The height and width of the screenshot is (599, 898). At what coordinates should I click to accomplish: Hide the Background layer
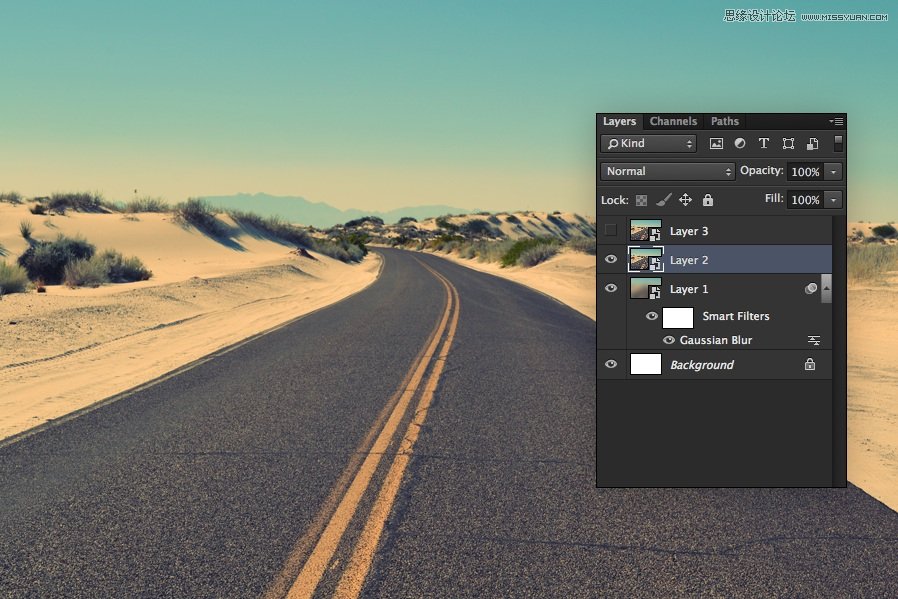611,365
